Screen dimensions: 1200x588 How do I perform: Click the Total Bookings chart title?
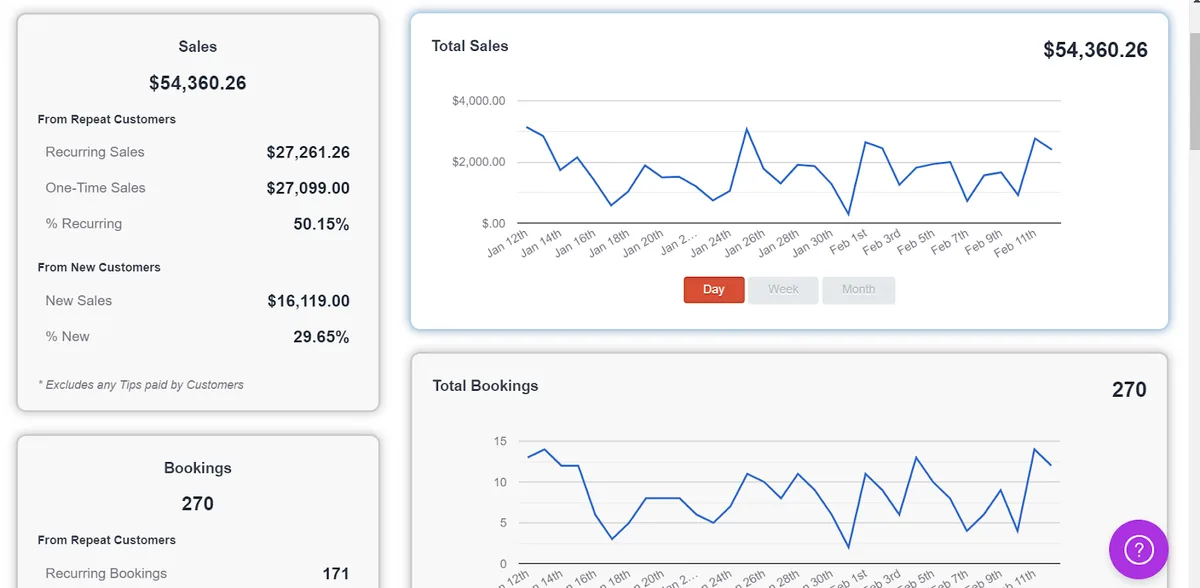pyautogui.click(x=485, y=385)
